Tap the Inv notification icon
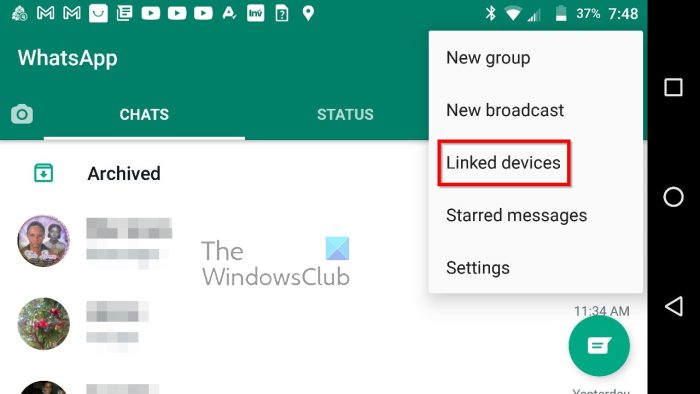Screen dimensions: 700x394 (255, 13)
